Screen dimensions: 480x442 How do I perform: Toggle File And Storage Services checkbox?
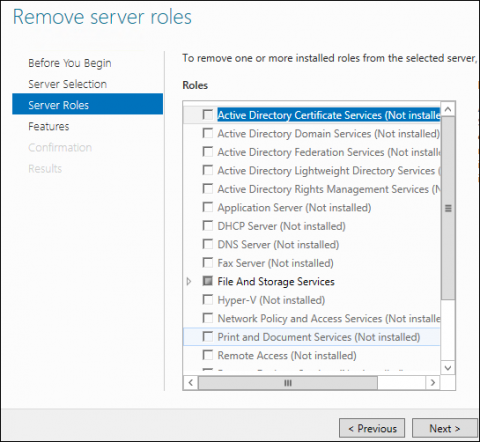[208, 281]
